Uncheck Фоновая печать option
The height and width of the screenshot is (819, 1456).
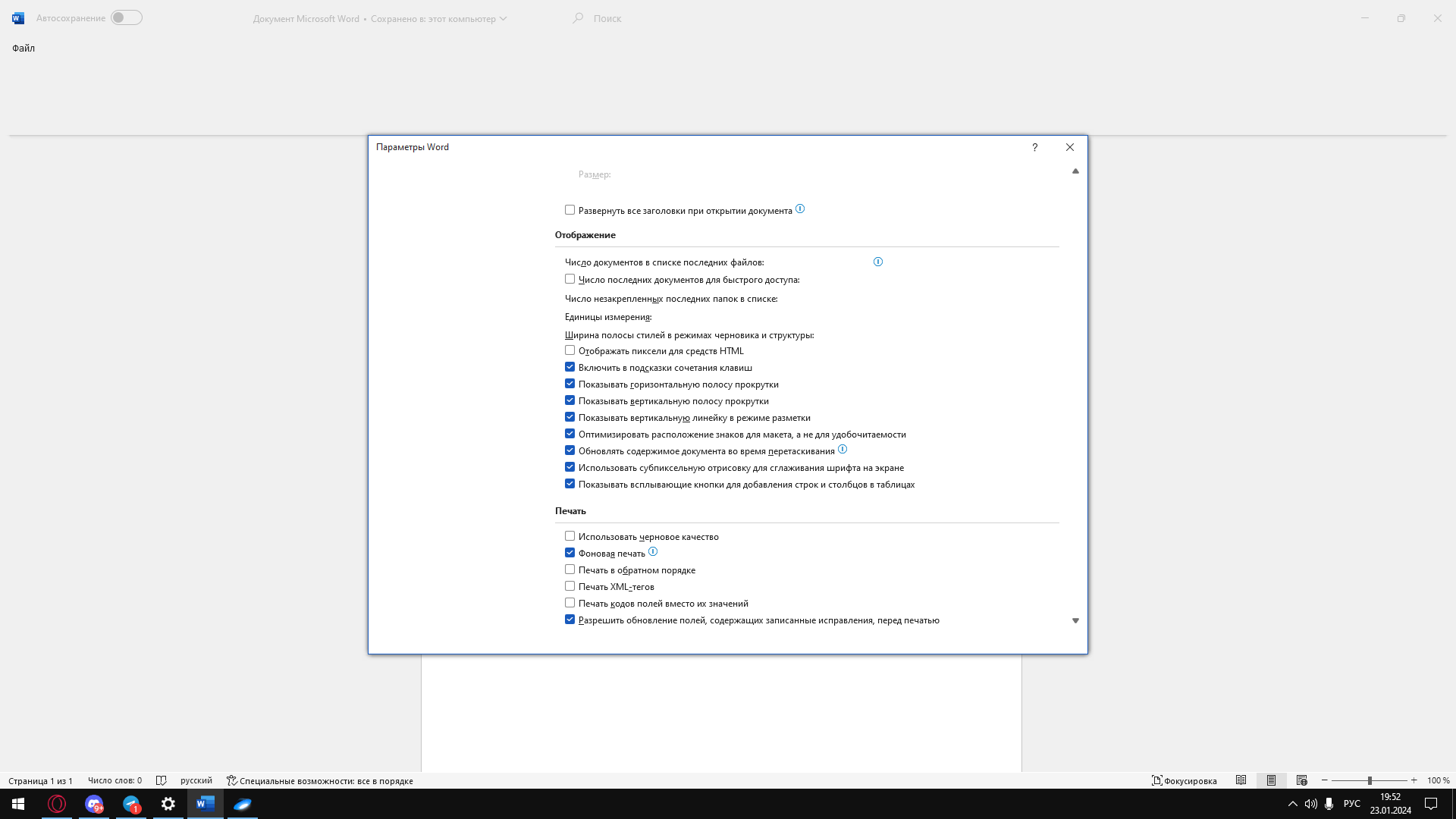tap(570, 553)
